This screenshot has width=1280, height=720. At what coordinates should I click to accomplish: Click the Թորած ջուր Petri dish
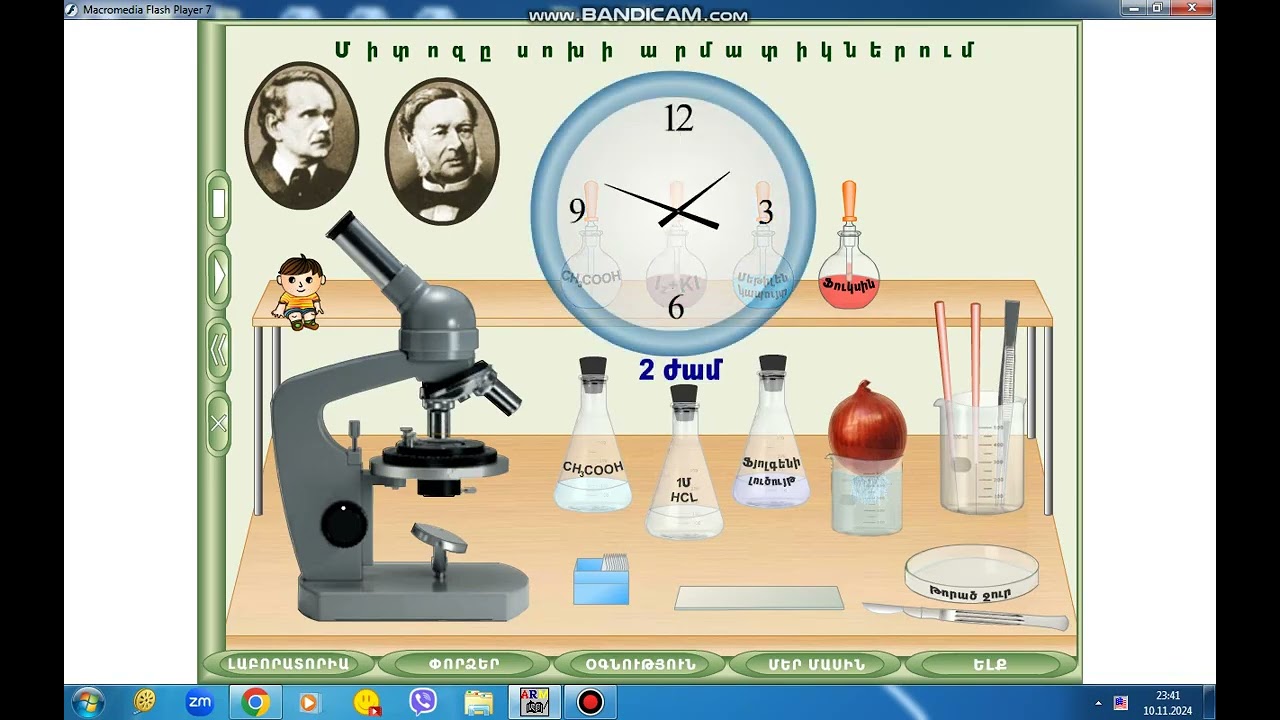pyautogui.click(x=971, y=573)
